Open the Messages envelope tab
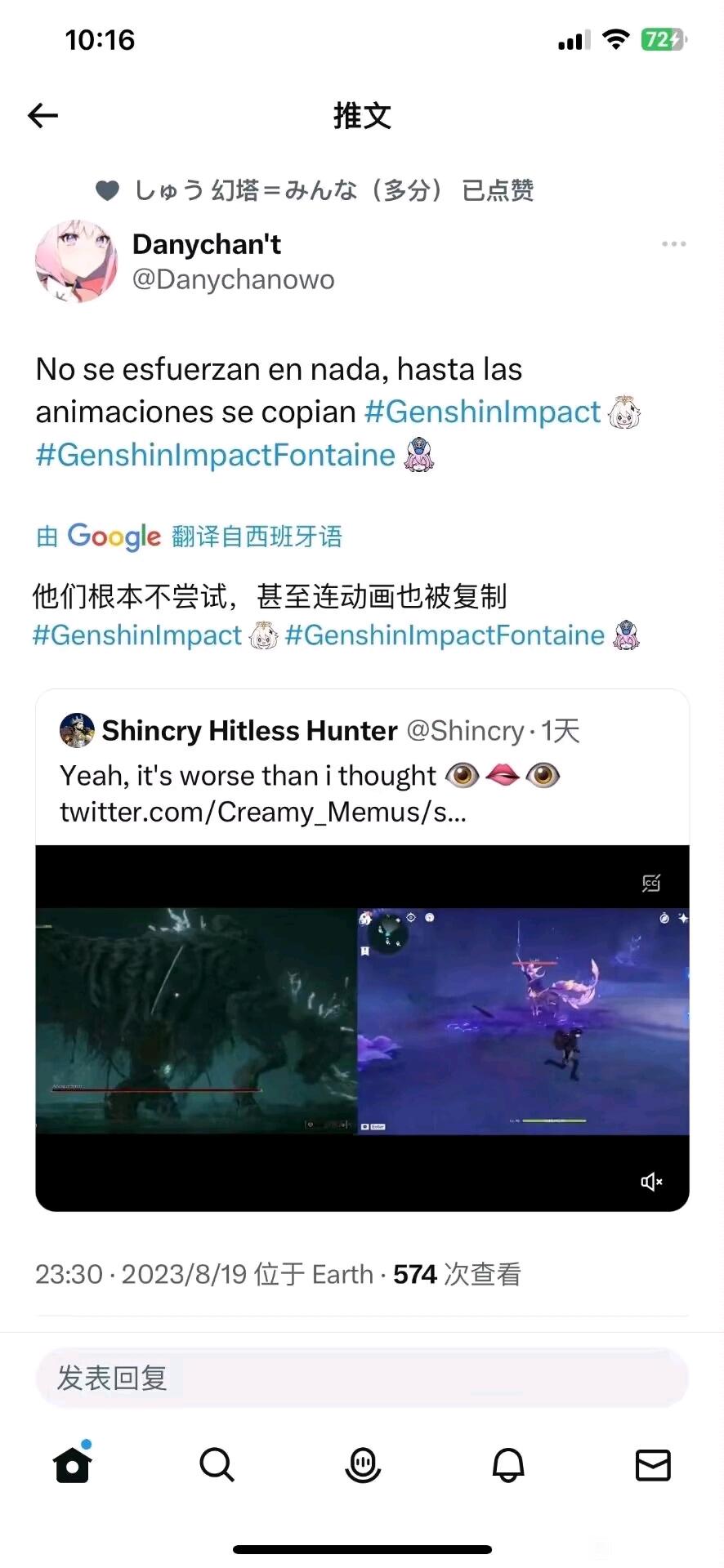Viewport: 724px width, 1568px height. click(653, 1465)
